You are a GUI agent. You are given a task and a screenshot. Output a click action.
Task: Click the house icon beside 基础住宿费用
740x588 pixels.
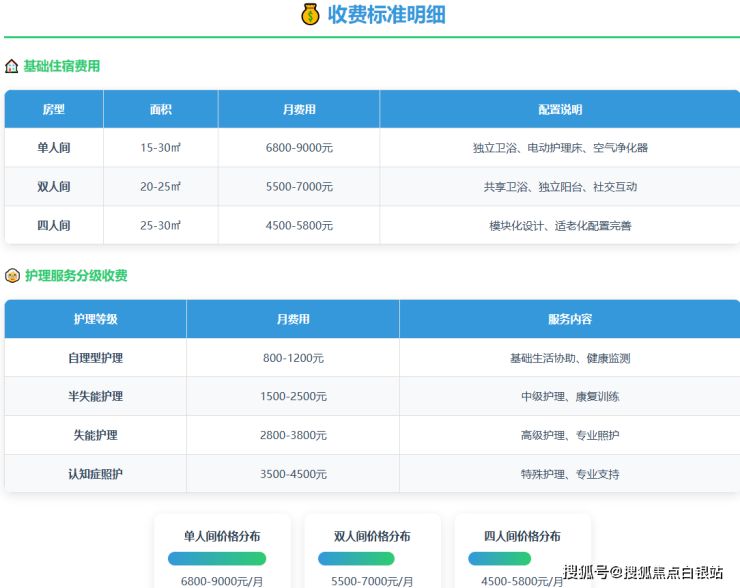[11, 66]
